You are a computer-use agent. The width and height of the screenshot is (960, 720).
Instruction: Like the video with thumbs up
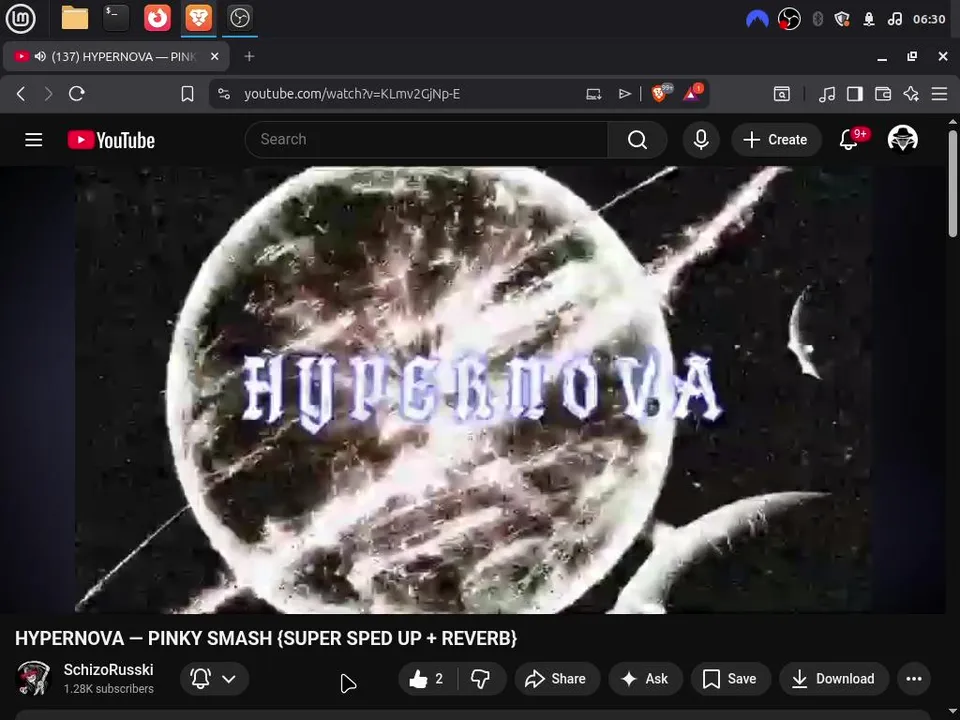[427, 678]
